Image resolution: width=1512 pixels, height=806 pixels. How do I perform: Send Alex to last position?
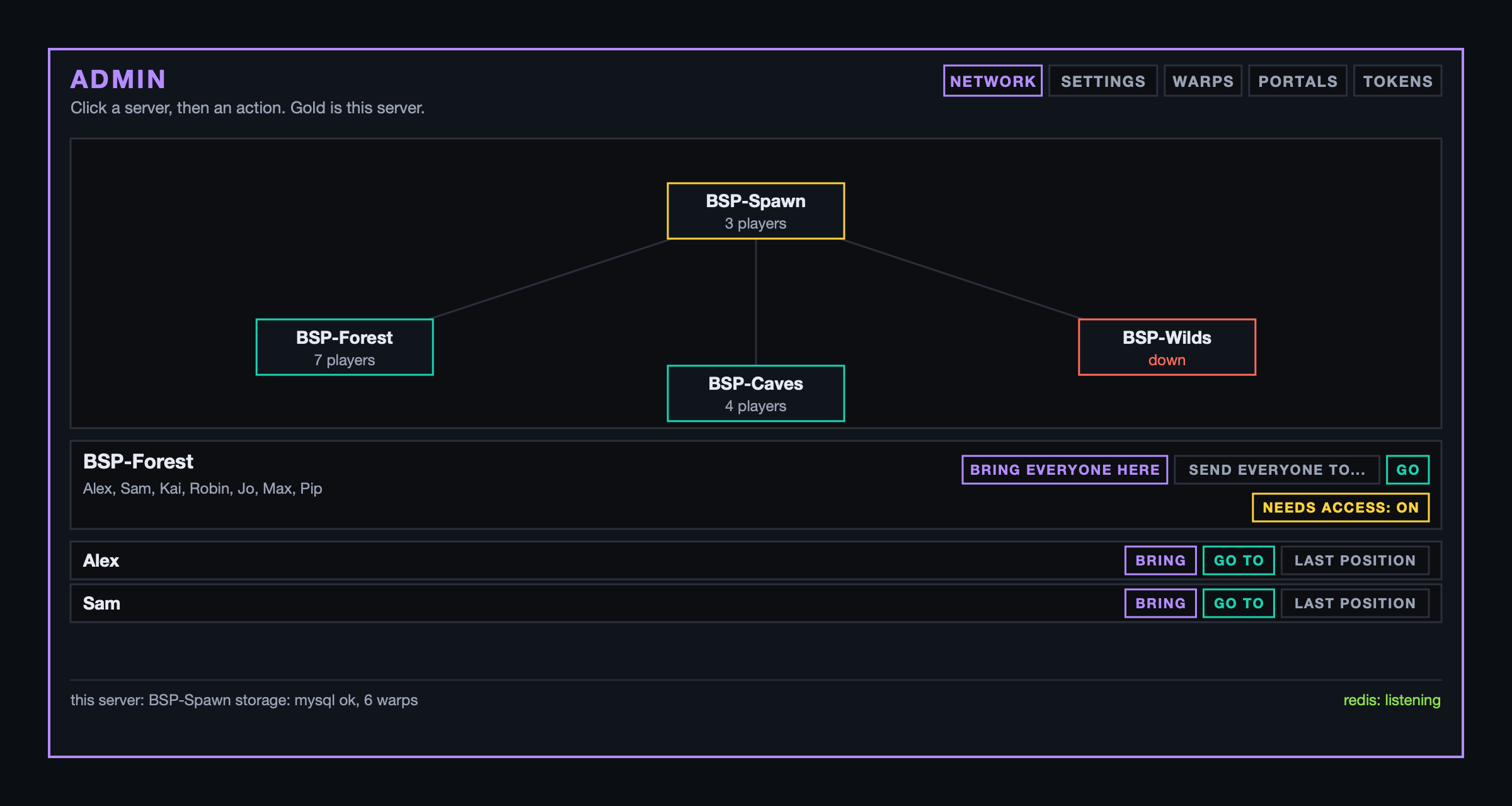click(x=1355, y=560)
